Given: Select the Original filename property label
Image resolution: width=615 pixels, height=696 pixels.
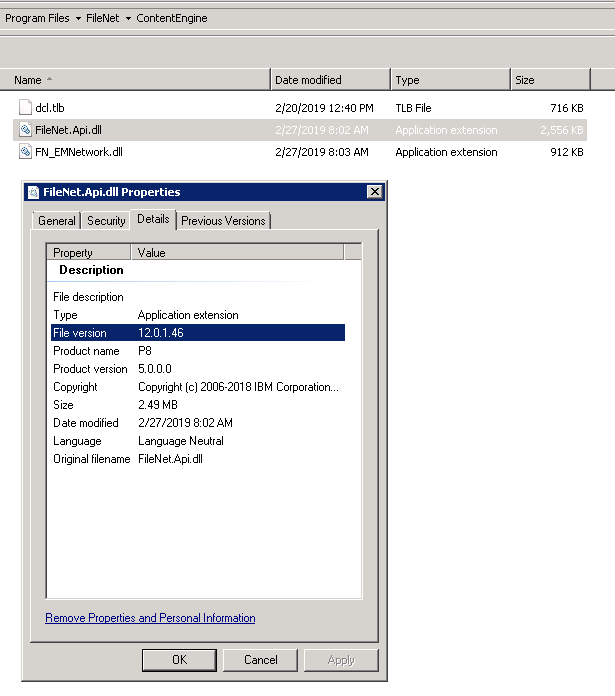Looking at the screenshot, I should click(91, 459).
